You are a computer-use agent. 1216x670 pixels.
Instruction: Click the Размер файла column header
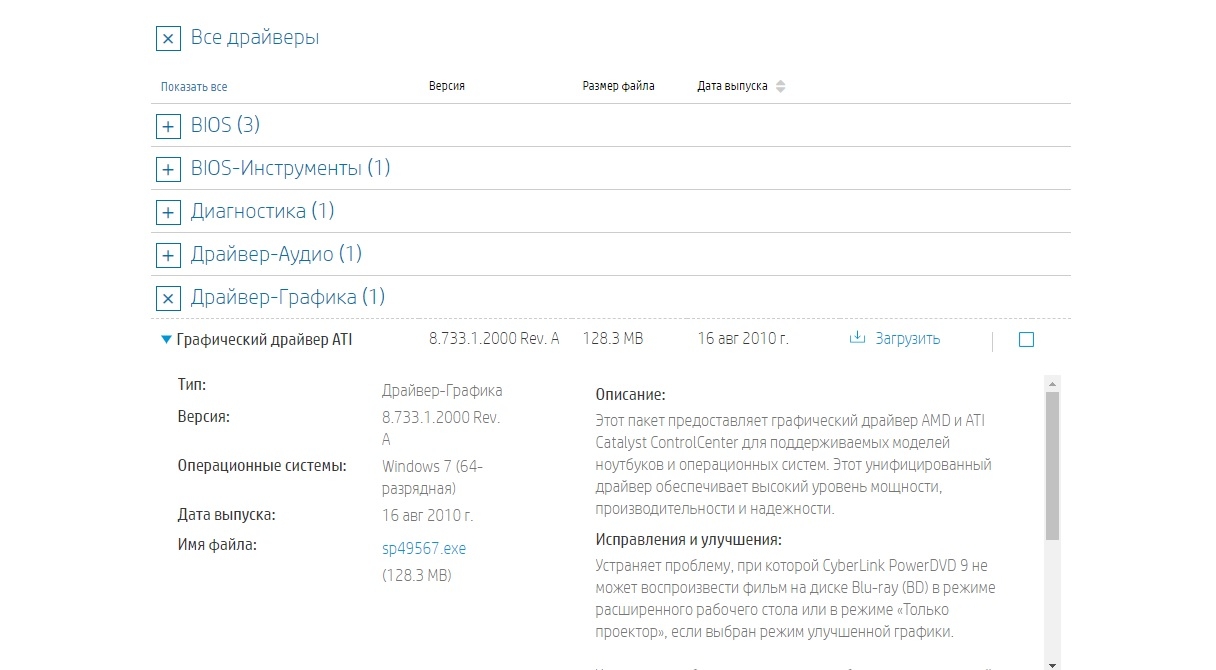[618, 86]
